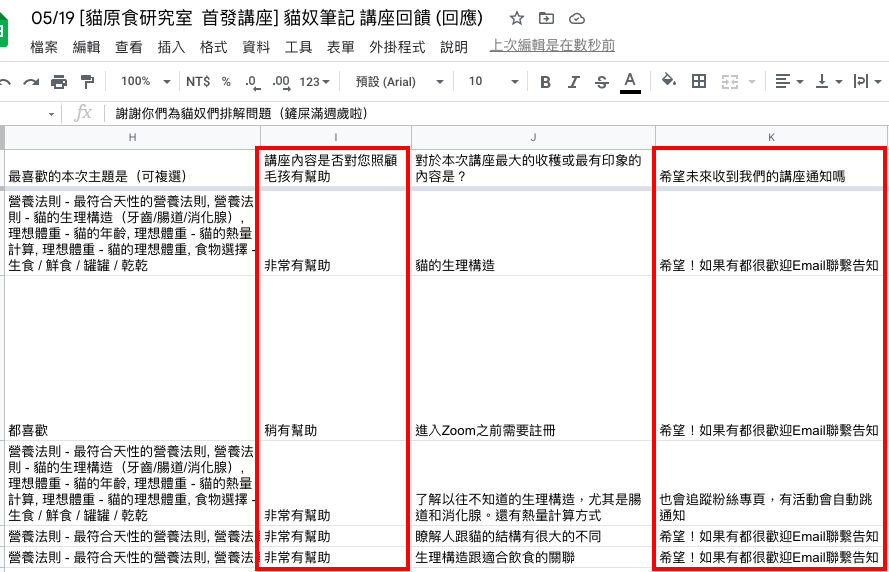889x572 pixels.
Task: Open the 插入 menu
Action: tap(172, 47)
